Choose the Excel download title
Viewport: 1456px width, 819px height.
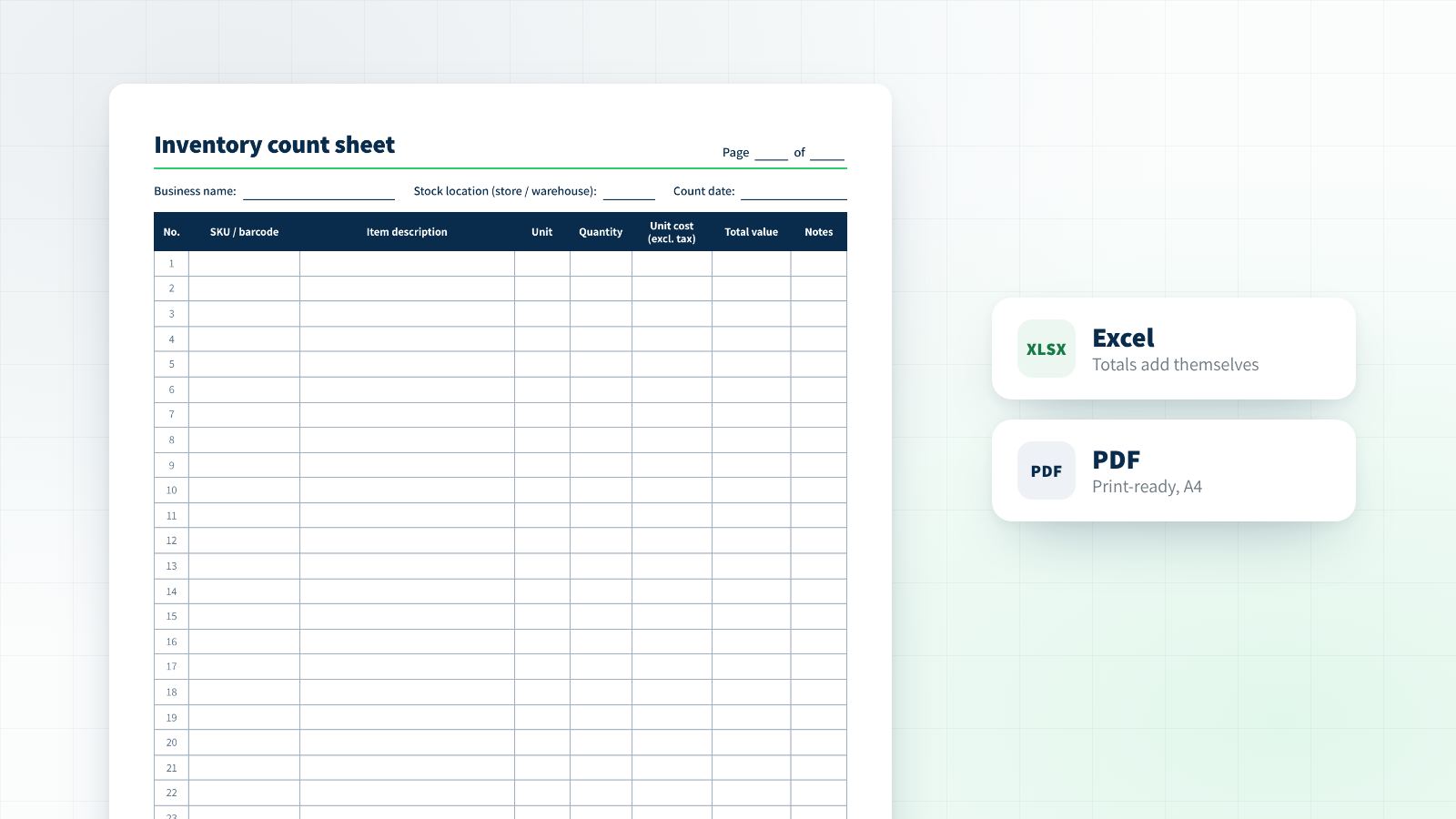coord(1123,338)
